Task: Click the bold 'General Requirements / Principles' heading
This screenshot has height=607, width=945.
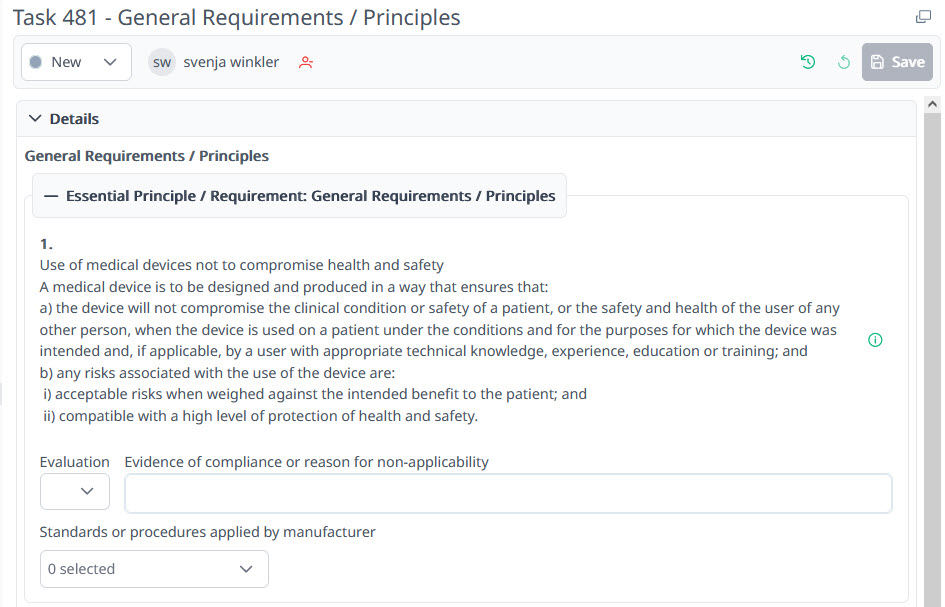Action: [147, 156]
